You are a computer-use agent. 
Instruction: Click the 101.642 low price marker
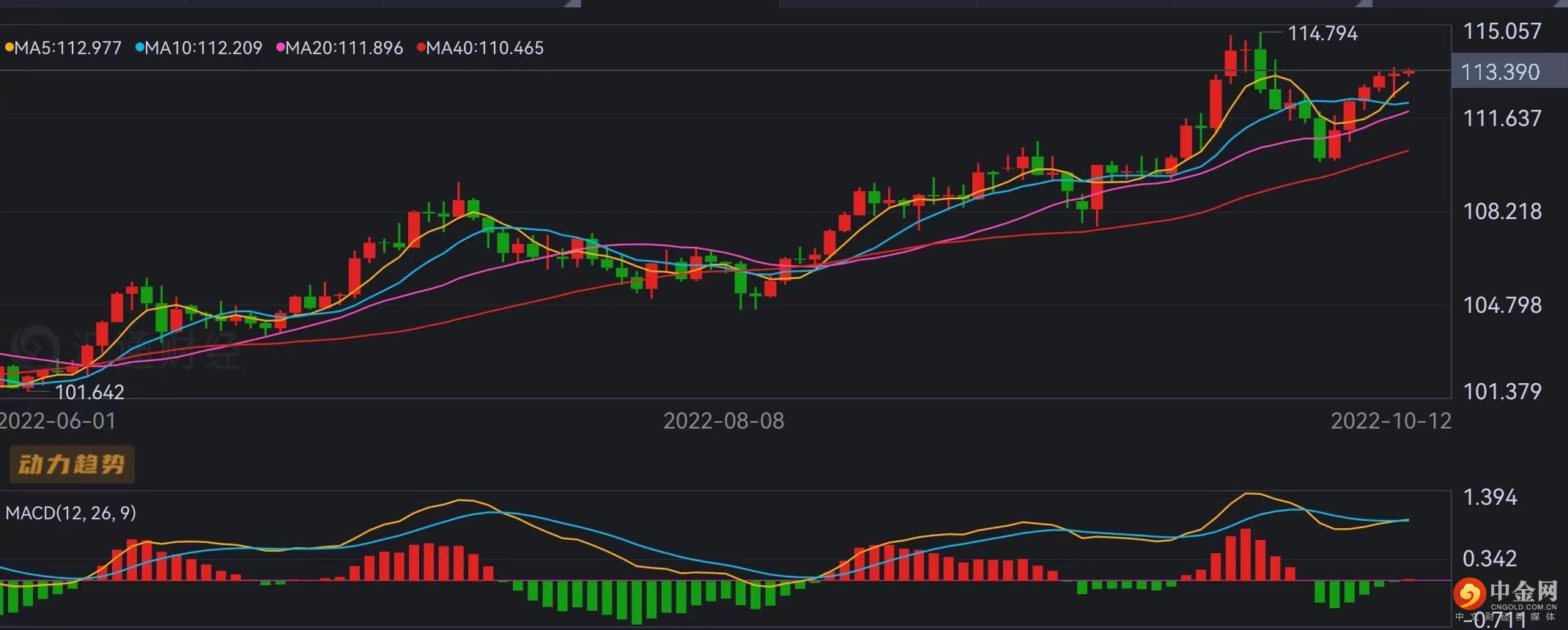(x=89, y=393)
